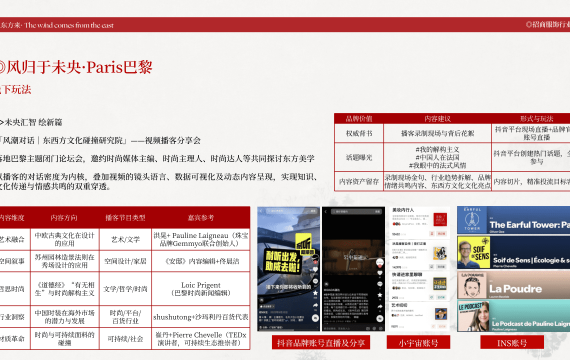Click the 品牌价值 column header
Screen dimensions: 570x360
(x=359, y=119)
